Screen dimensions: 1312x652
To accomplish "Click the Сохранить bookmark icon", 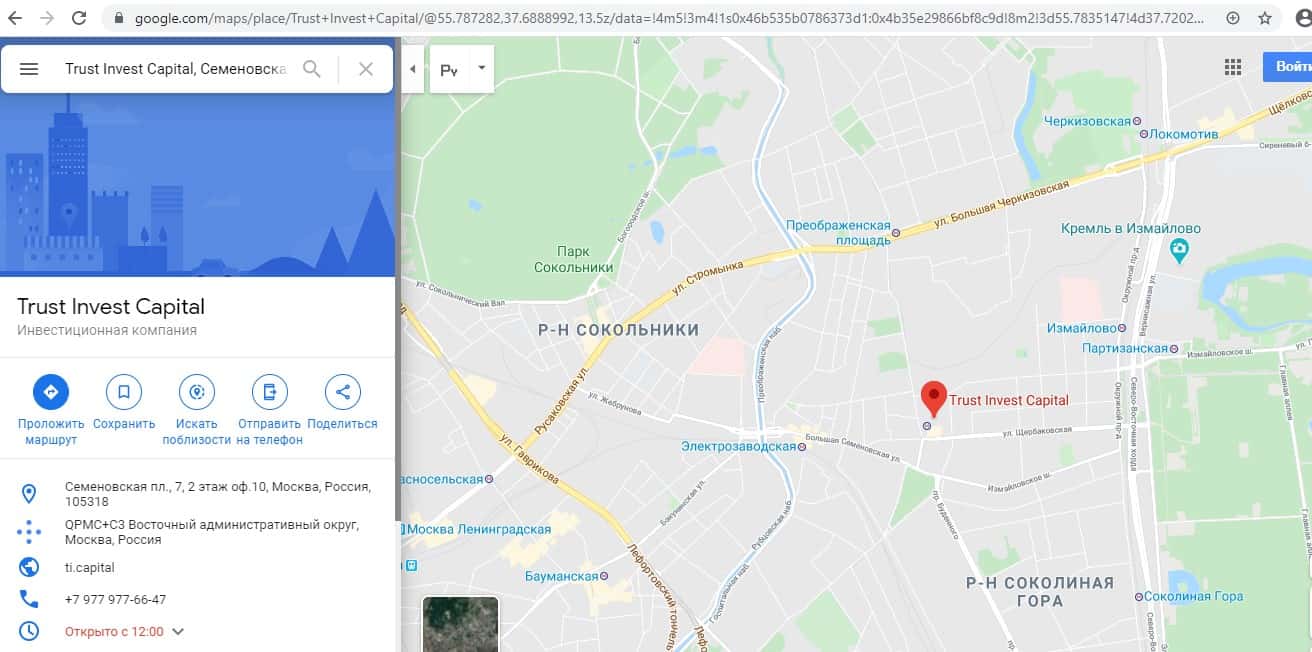I will tap(124, 392).
